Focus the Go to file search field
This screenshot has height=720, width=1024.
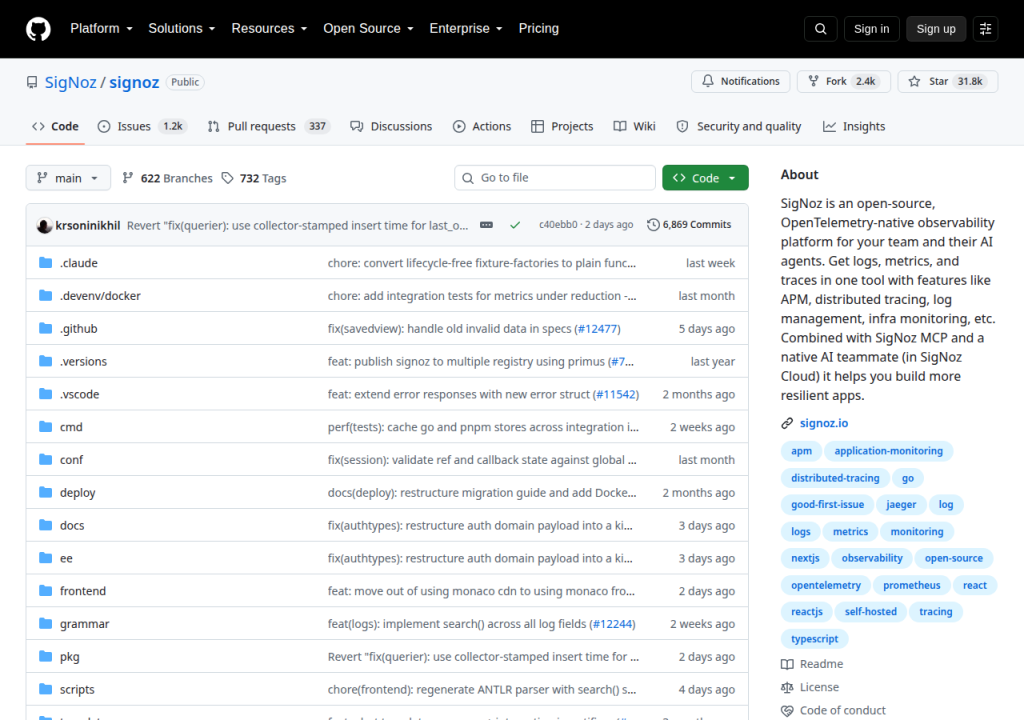click(x=555, y=178)
